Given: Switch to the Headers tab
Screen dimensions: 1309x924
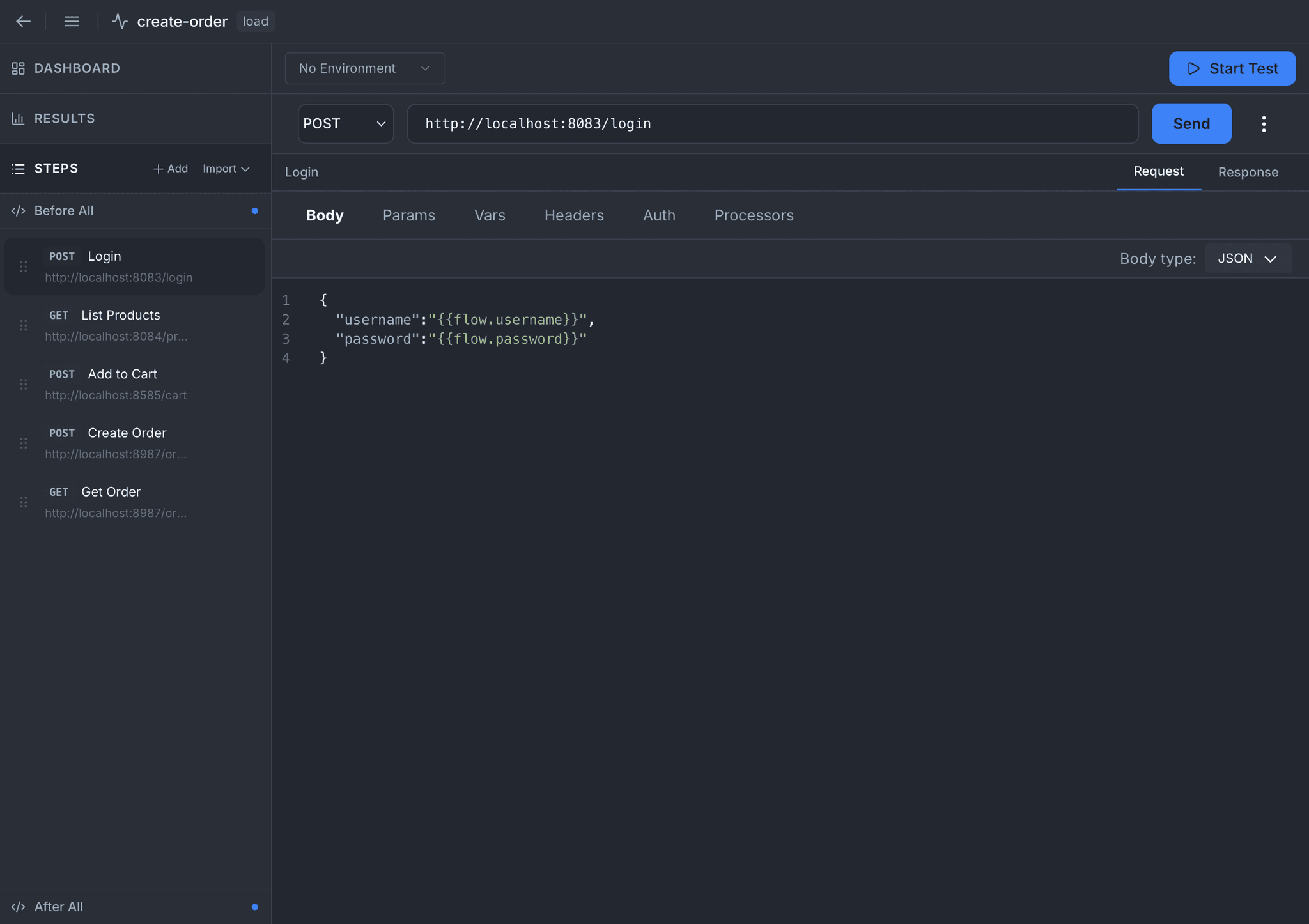Looking at the screenshot, I should pos(574,215).
